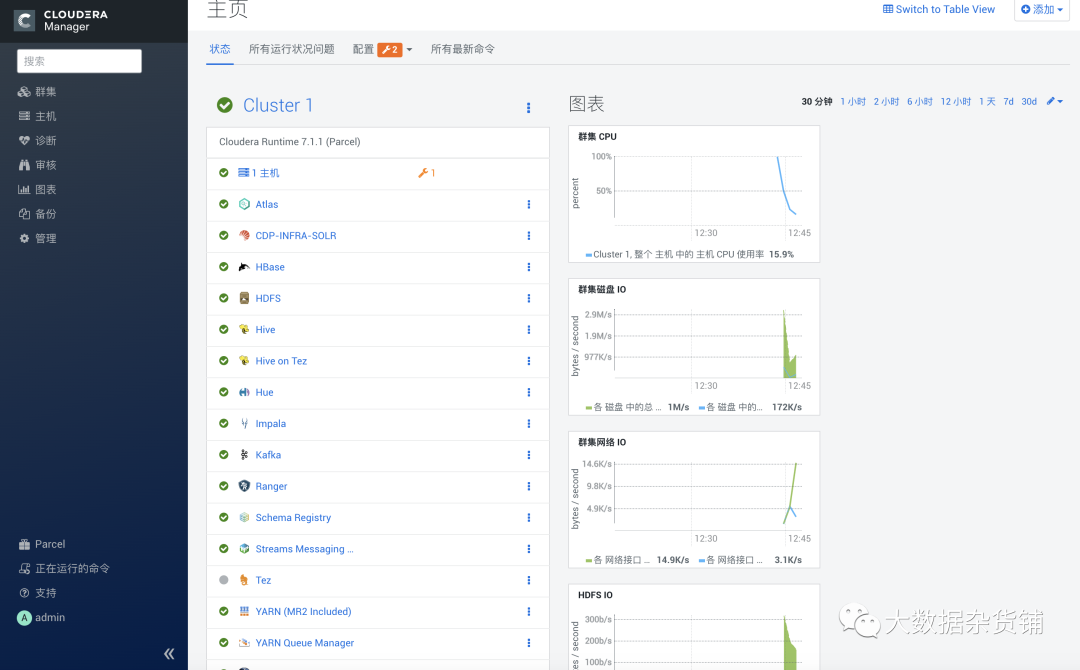Click the HDFS green health status check
This screenshot has height=670, width=1080.
[x=224, y=298]
